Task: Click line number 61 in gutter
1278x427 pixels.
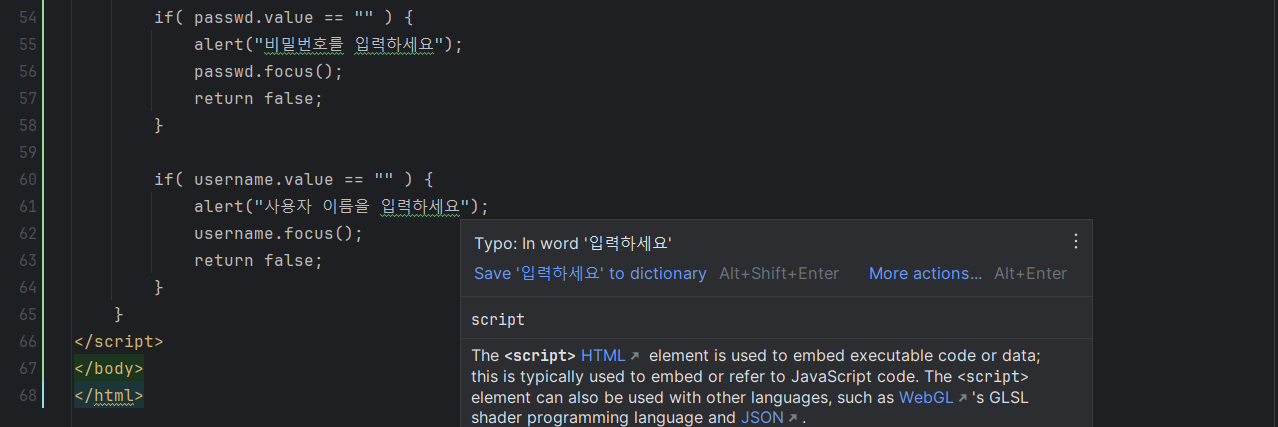Action: tap(28, 206)
